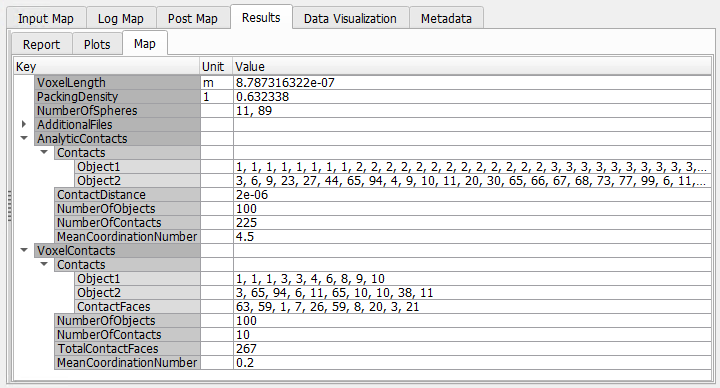
Task: Click the NumberOfContacts value 225
Action: (x=246, y=223)
